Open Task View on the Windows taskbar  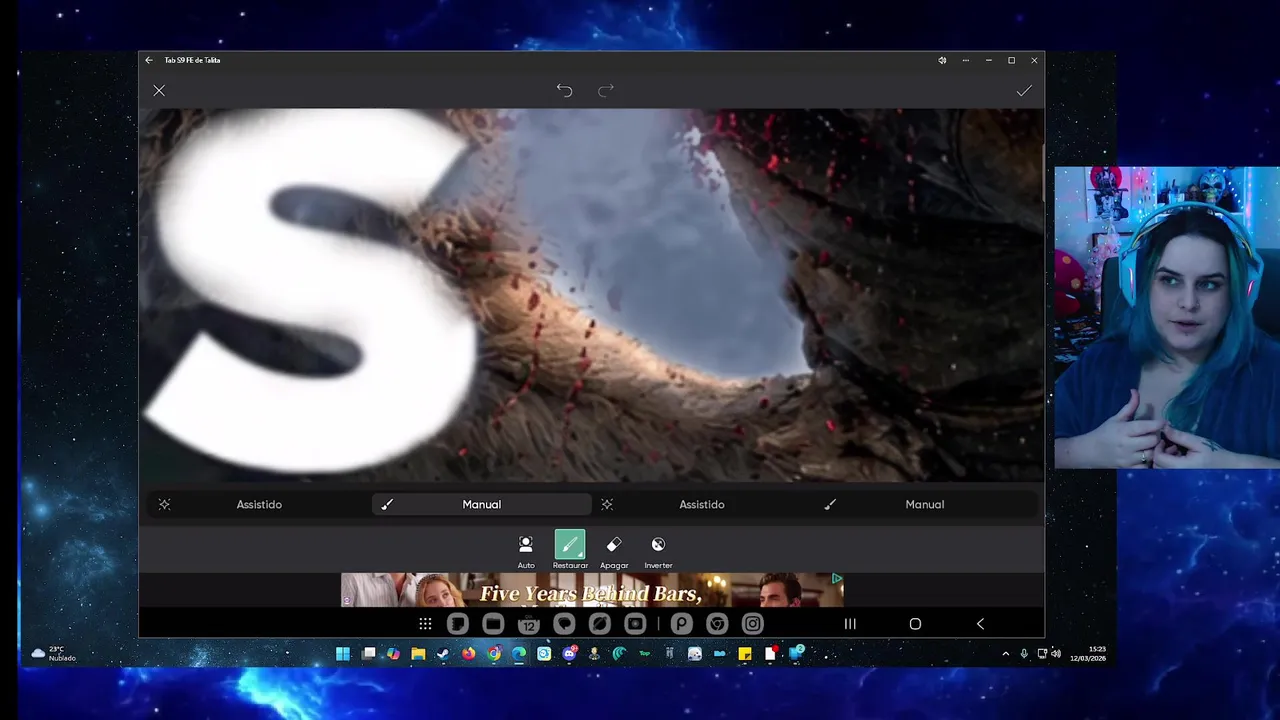pyautogui.click(x=368, y=654)
